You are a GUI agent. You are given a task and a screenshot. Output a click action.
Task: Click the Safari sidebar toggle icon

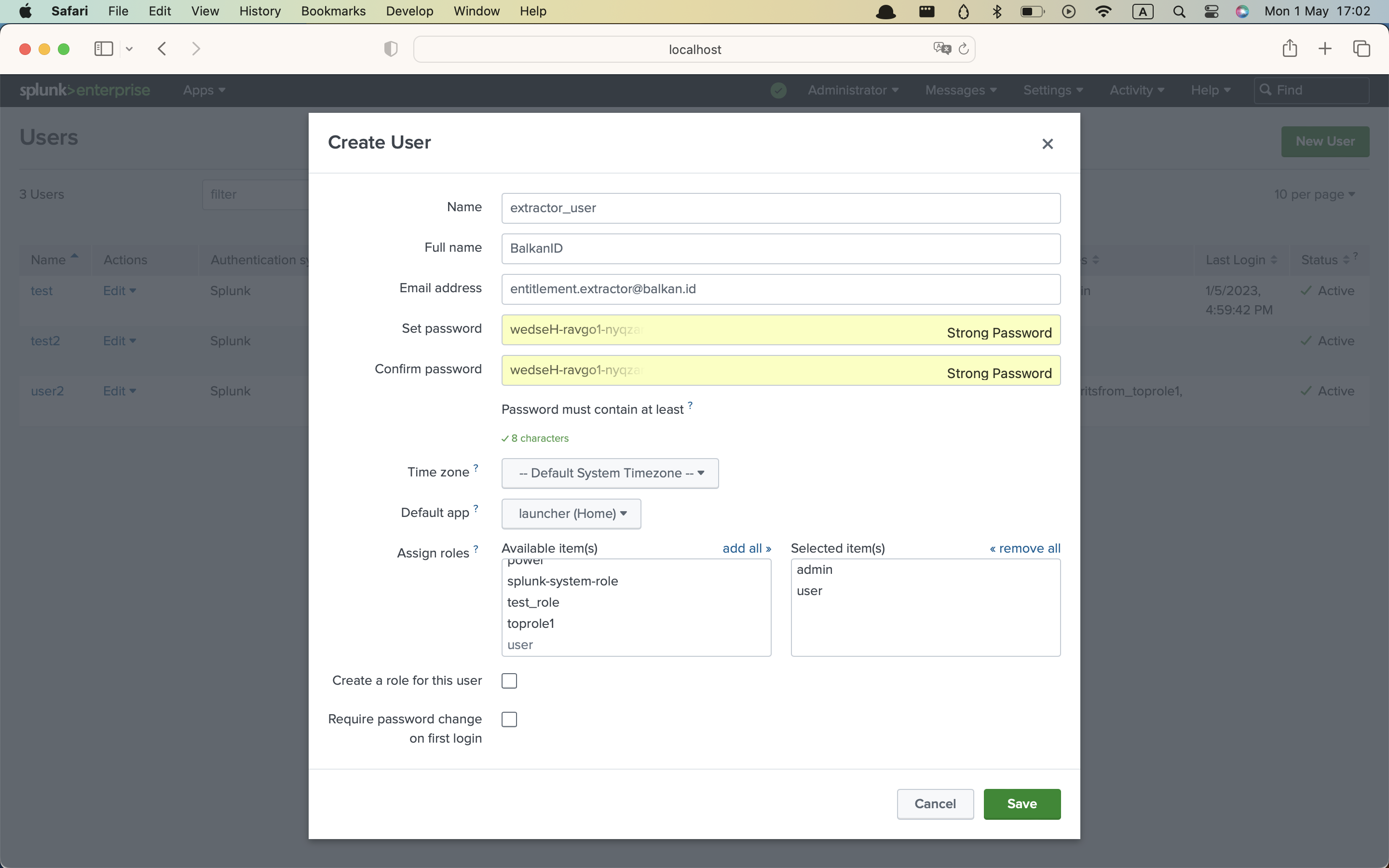click(103, 49)
